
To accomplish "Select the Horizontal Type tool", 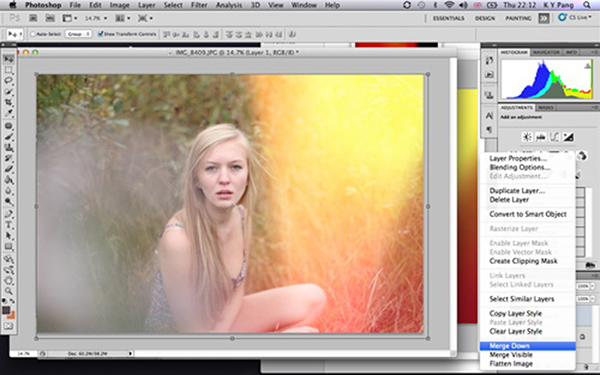I will pyautogui.click(x=8, y=225).
